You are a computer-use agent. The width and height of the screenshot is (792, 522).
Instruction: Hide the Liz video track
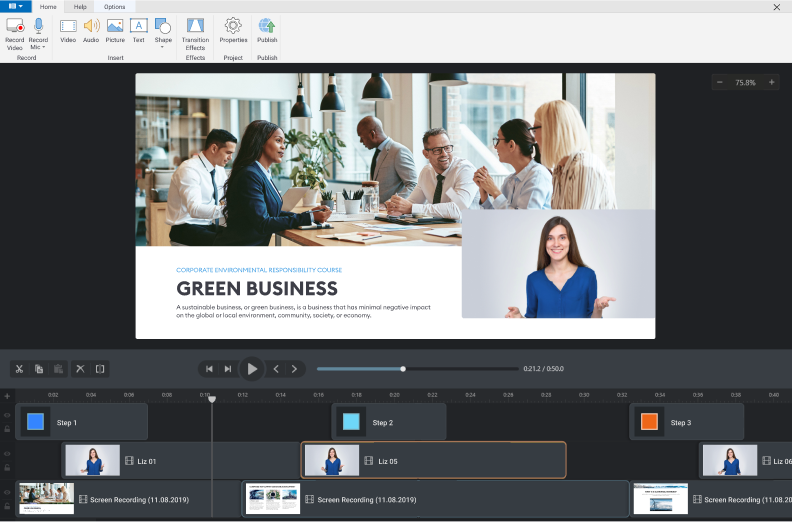(7, 454)
